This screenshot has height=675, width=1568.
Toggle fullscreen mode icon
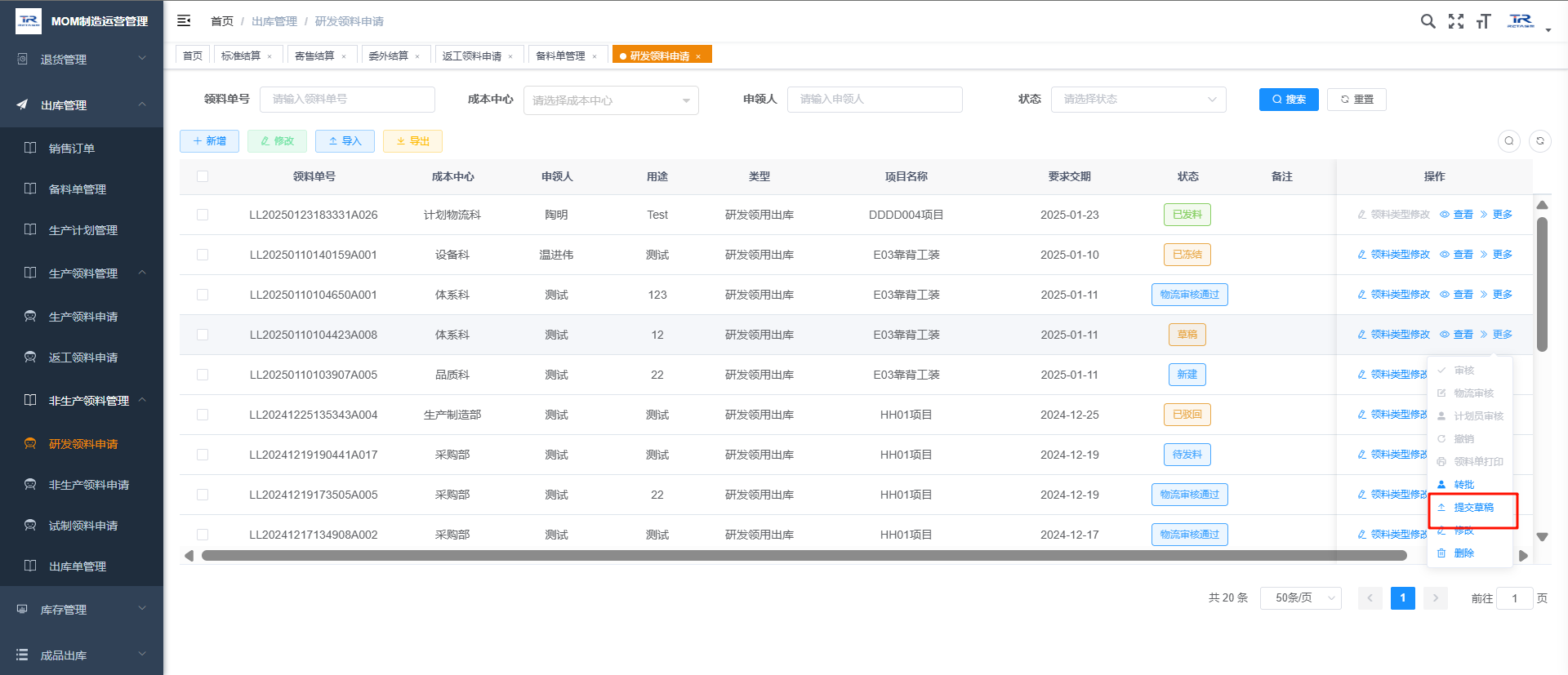[1455, 21]
